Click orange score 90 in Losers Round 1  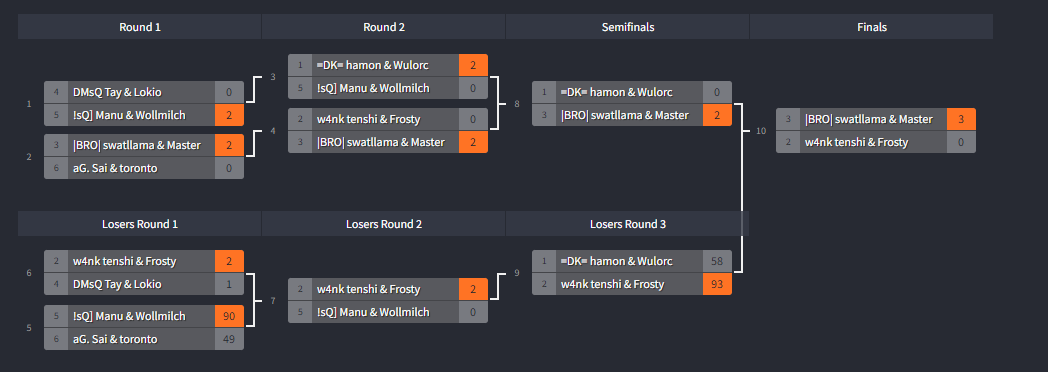[229, 316]
